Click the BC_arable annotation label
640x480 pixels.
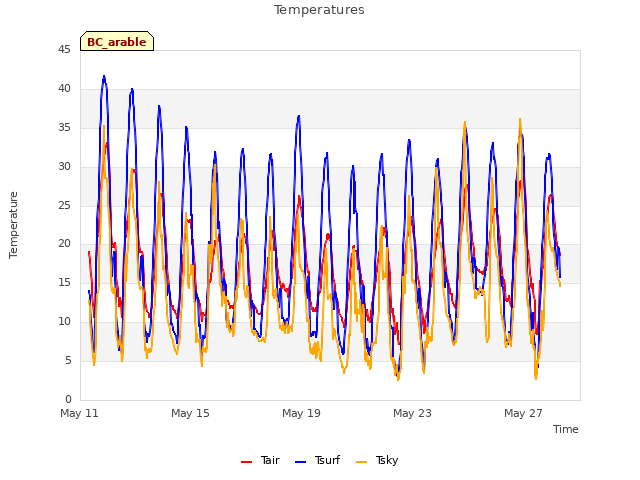click(117, 42)
